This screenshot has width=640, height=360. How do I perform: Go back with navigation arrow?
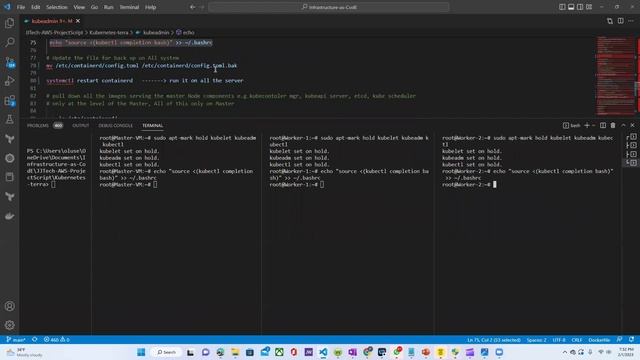pos(192,7)
